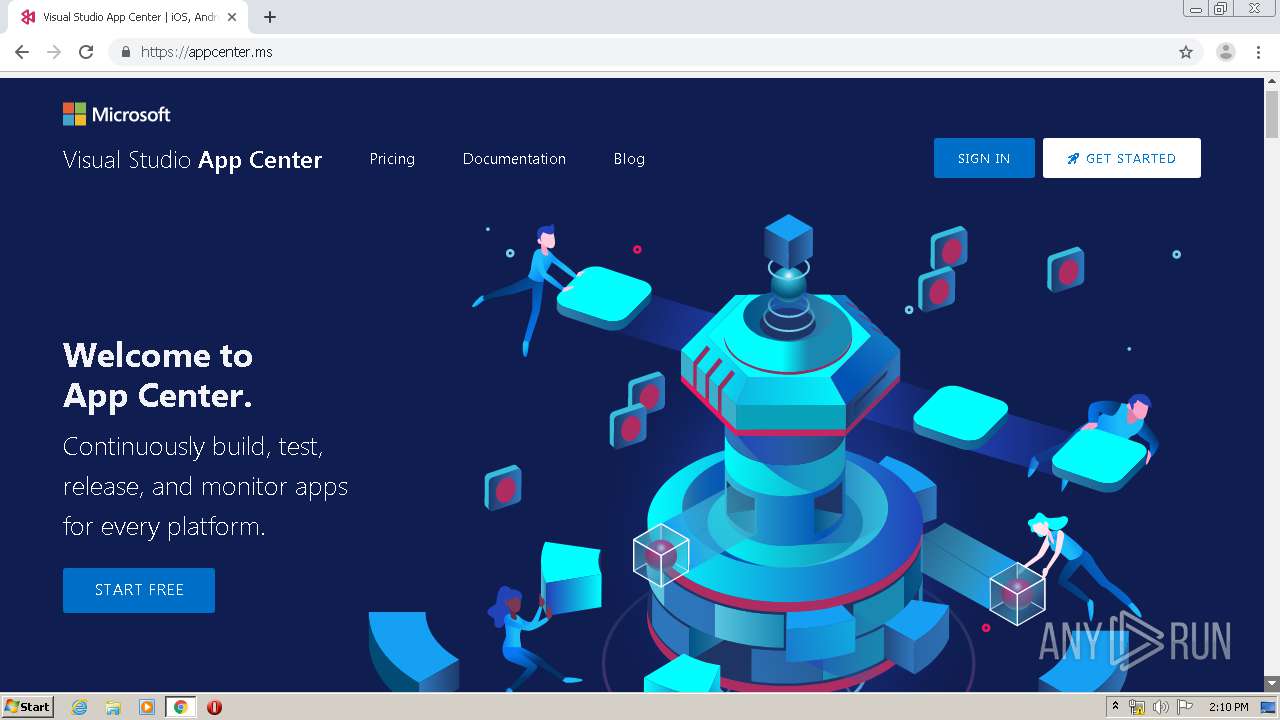Open File Explorer from the taskbar
The image size is (1280, 720).
(113, 707)
